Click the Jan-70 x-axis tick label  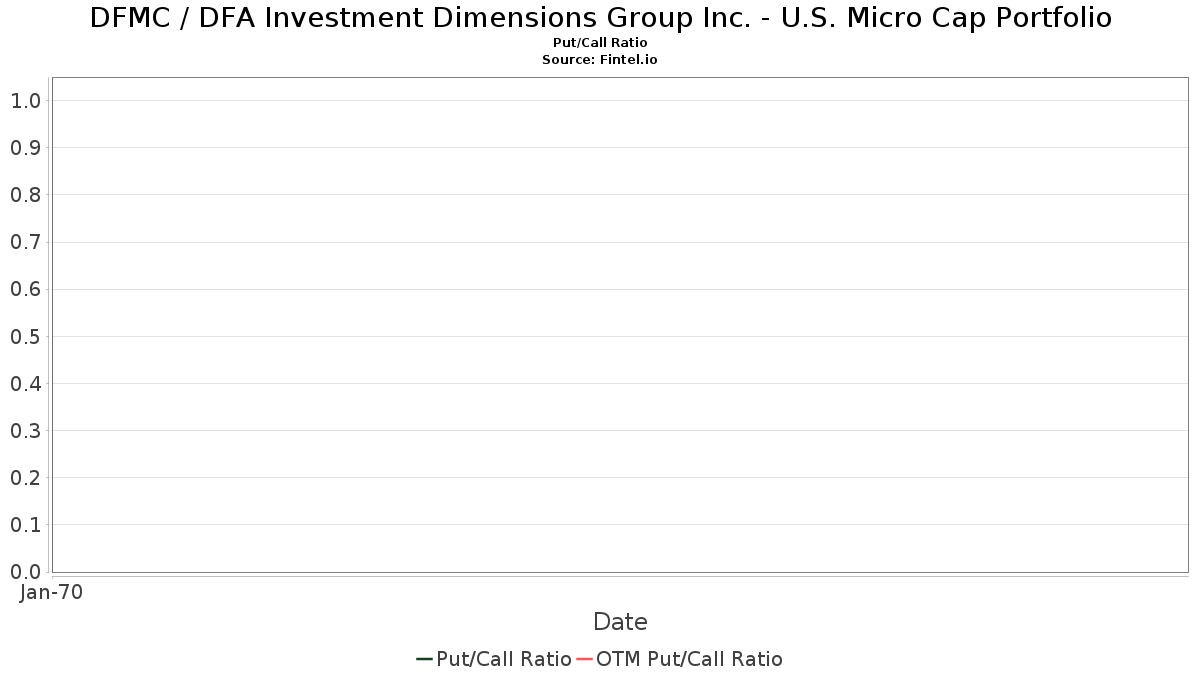pos(51,592)
